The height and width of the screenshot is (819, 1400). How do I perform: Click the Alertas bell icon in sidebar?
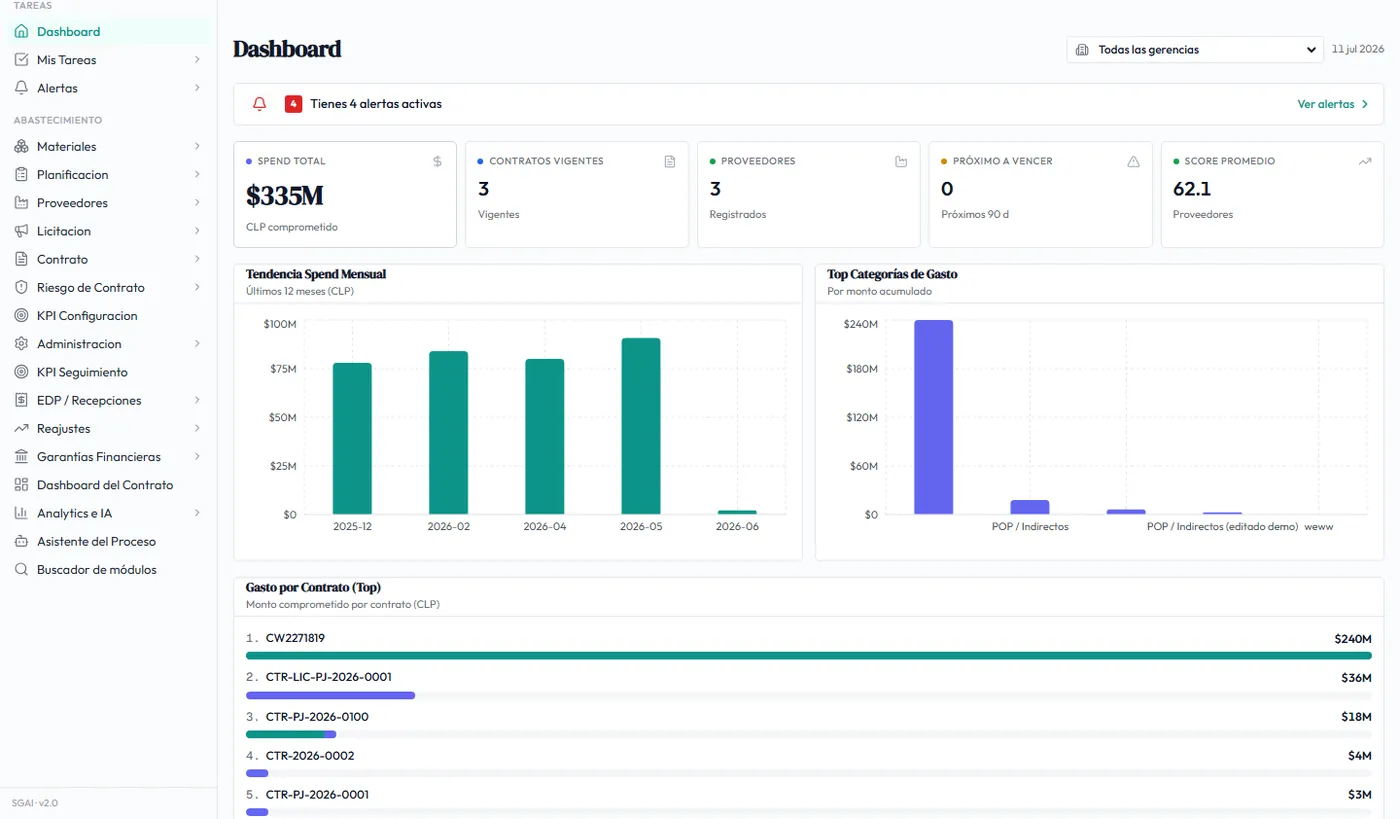[21, 88]
